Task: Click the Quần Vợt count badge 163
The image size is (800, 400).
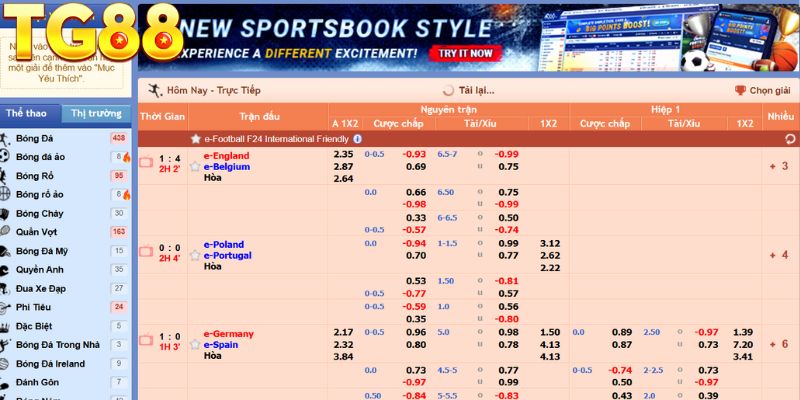Action: [118, 232]
